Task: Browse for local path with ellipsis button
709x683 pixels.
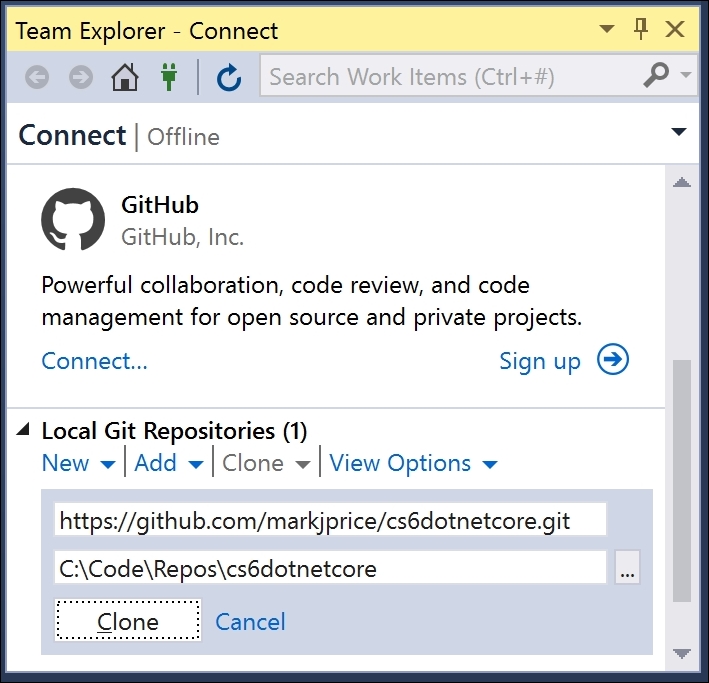Action: 627,568
